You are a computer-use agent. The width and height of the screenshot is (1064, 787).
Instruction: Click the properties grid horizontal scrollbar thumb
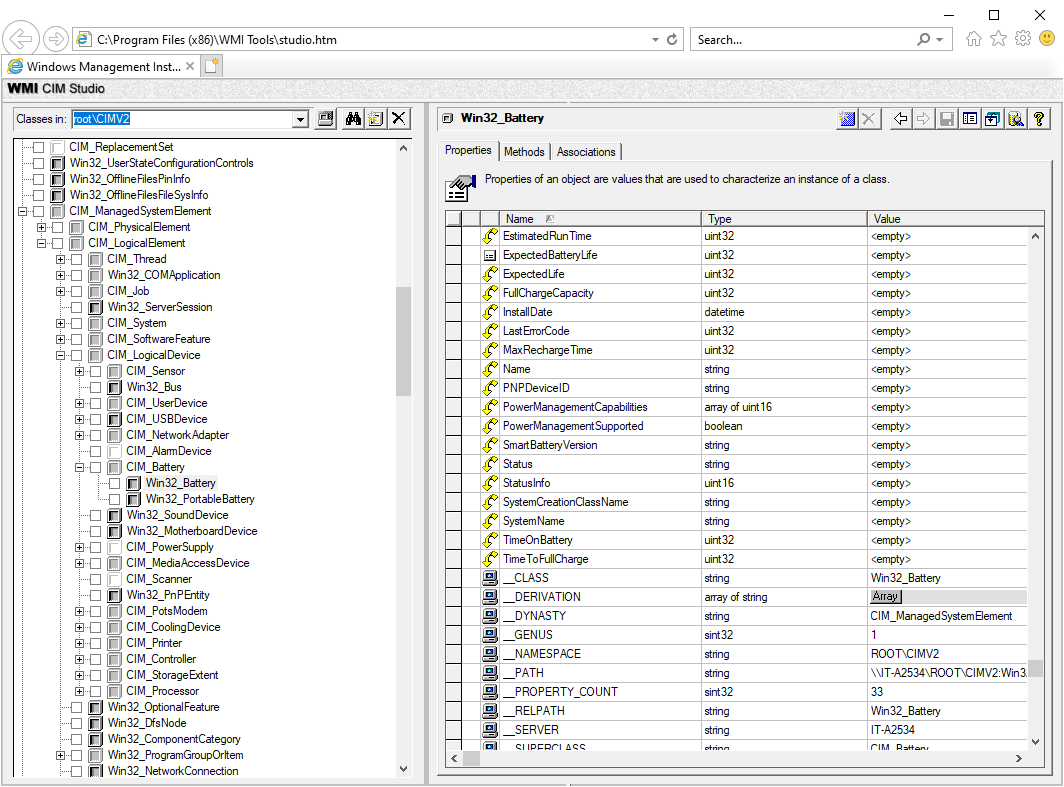472,759
